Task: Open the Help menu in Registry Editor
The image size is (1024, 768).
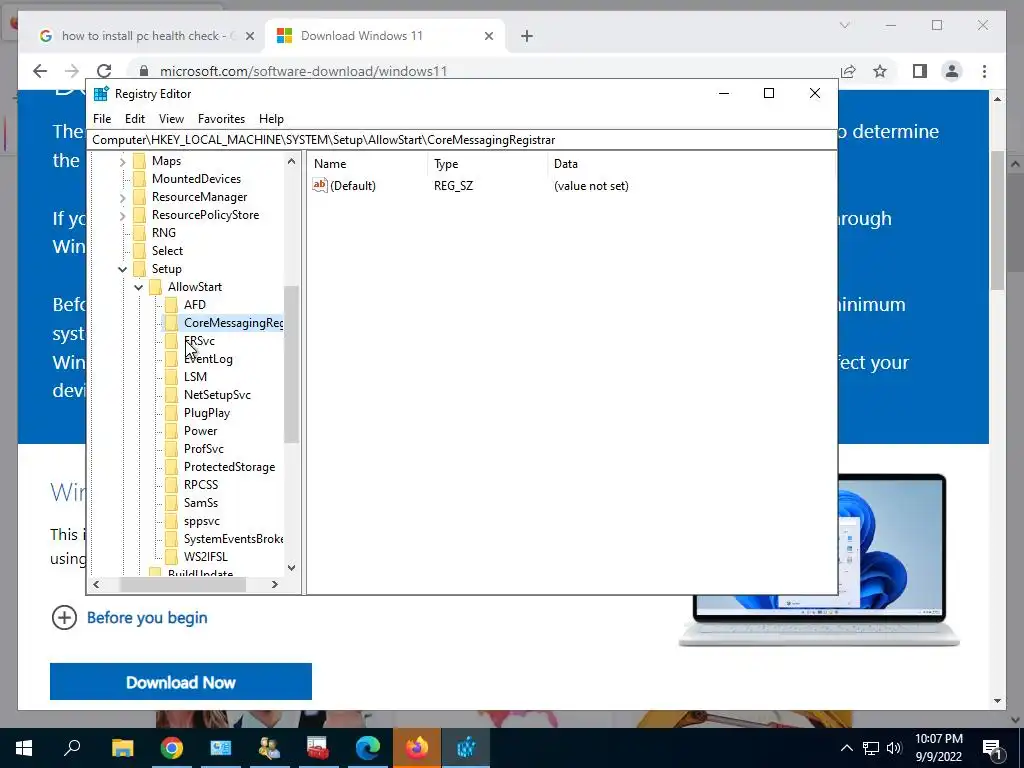Action: (x=271, y=119)
